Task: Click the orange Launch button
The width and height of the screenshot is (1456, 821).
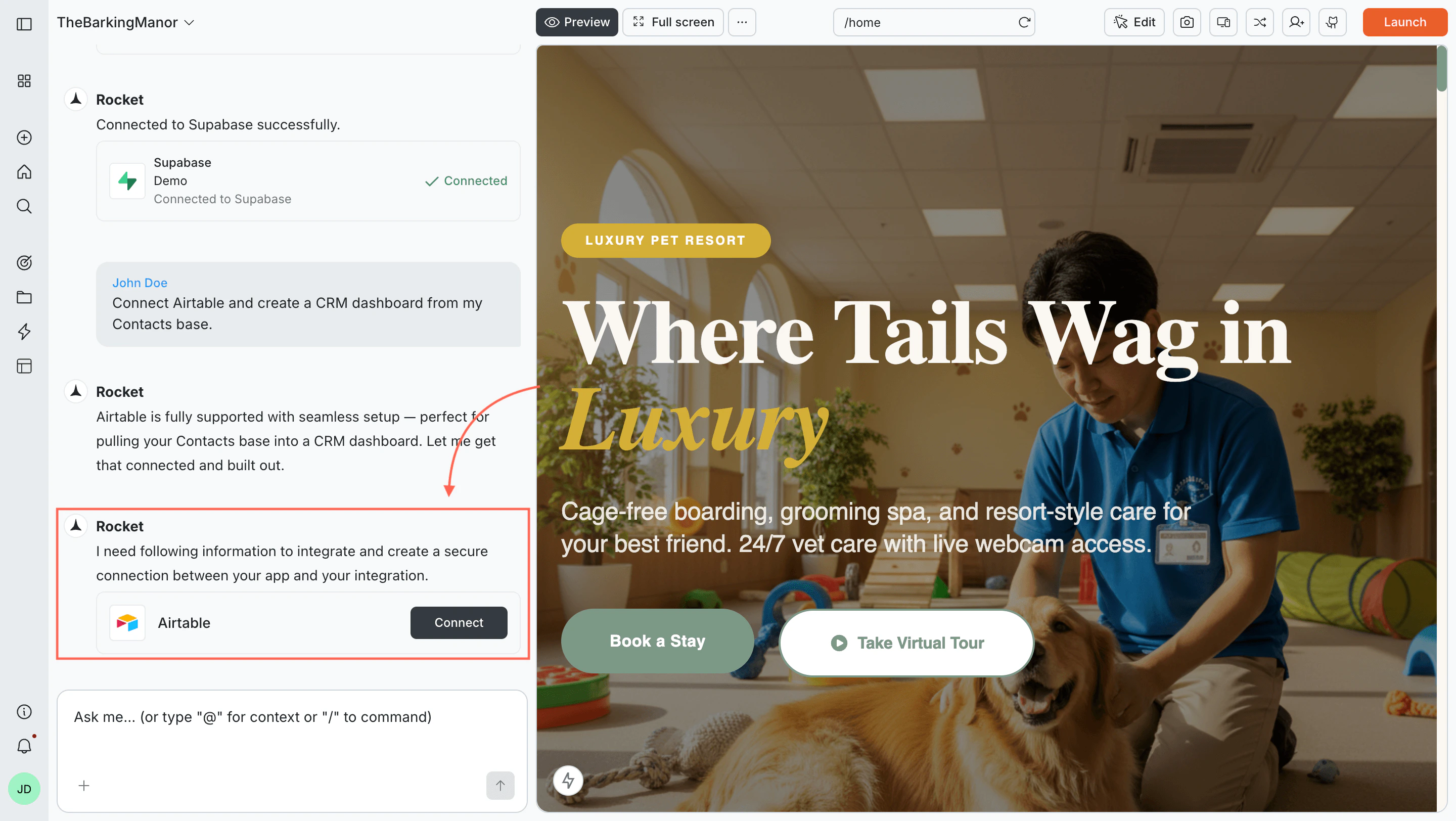Action: click(x=1404, y=22)
